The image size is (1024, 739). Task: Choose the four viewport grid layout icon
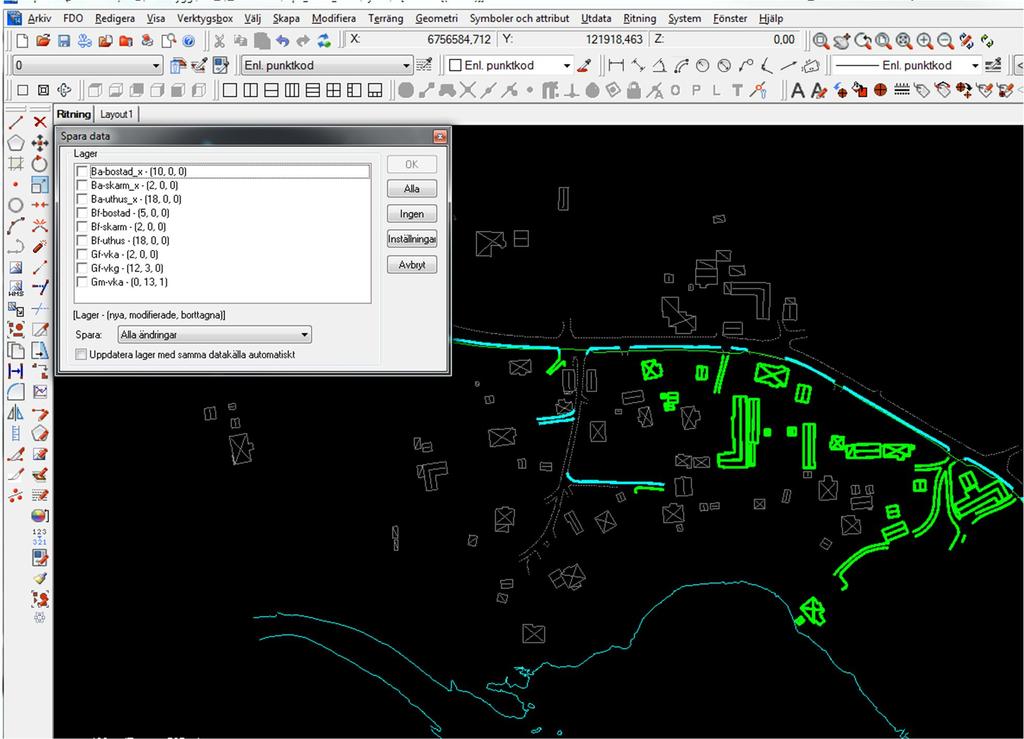pos(334,90)
